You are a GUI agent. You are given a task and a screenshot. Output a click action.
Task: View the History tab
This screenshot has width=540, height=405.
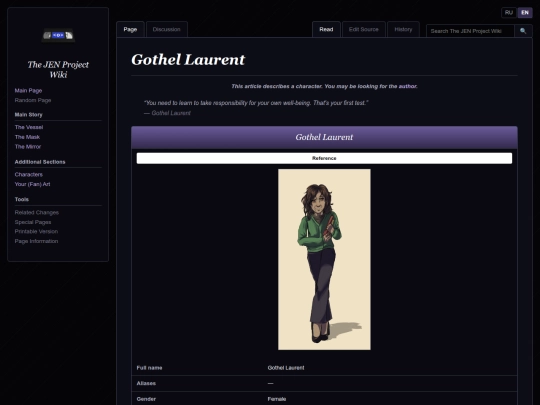pos(403,29)
